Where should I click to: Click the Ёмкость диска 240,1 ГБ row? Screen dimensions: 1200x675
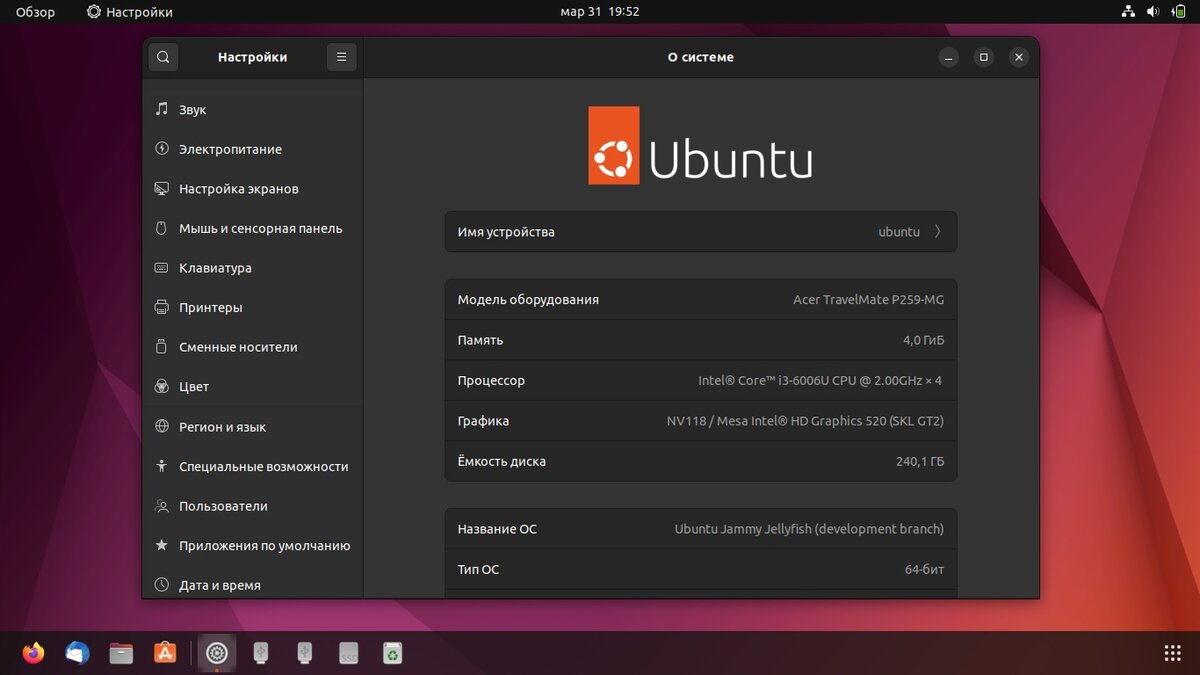point(700,461)
